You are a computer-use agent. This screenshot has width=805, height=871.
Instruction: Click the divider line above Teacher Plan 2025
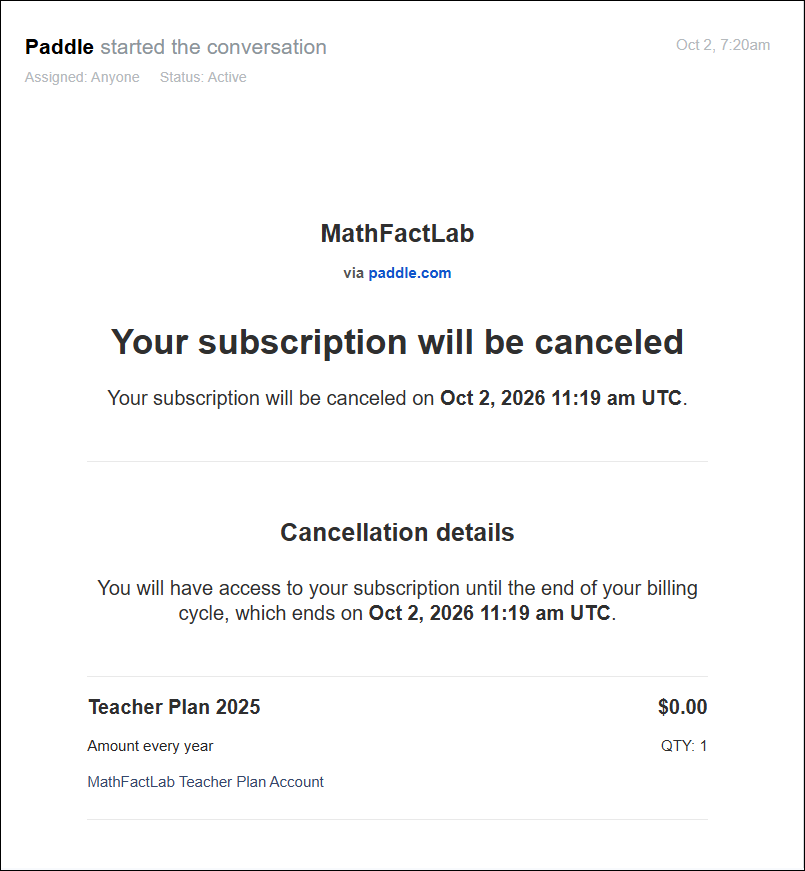397,677
